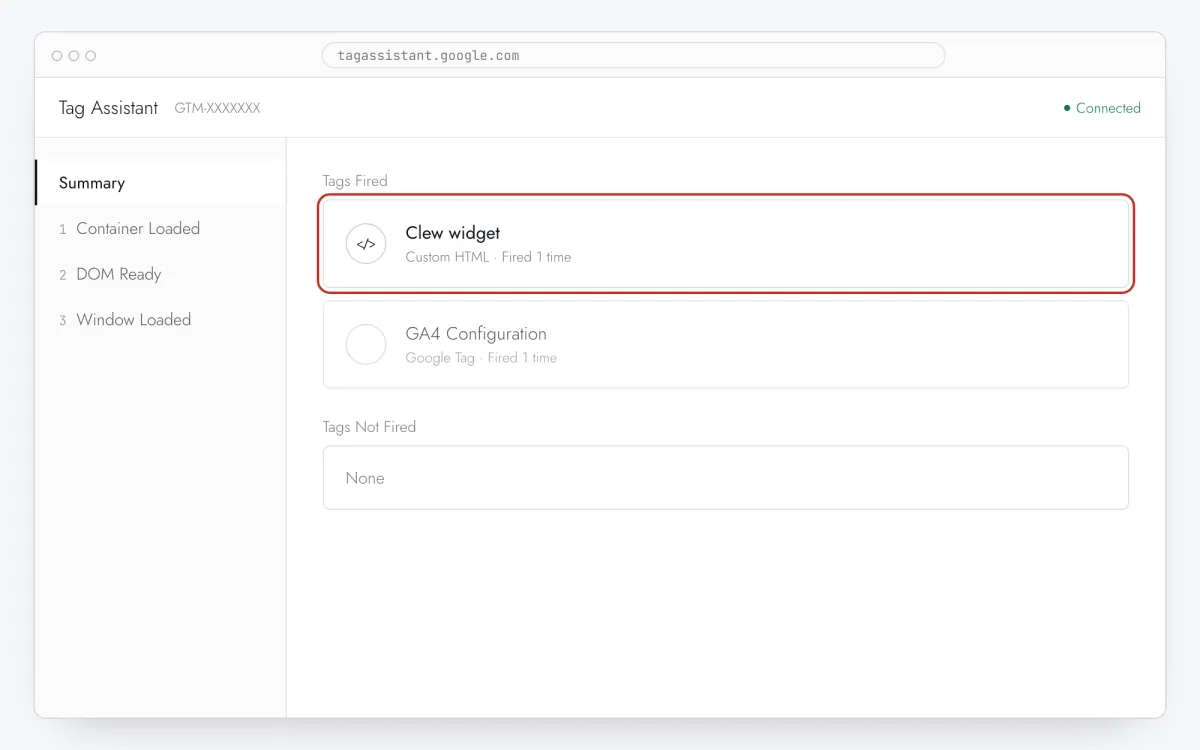Open the Summary sidebar item

click(x=161, y=183)
